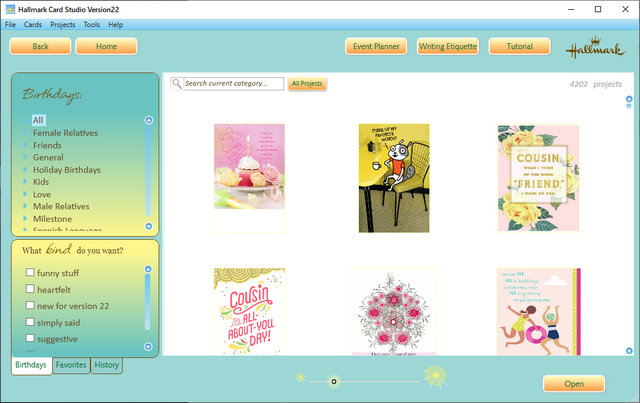Click the search magnifier icon
This screenshot has width=640, height=403.
point(176,84)
